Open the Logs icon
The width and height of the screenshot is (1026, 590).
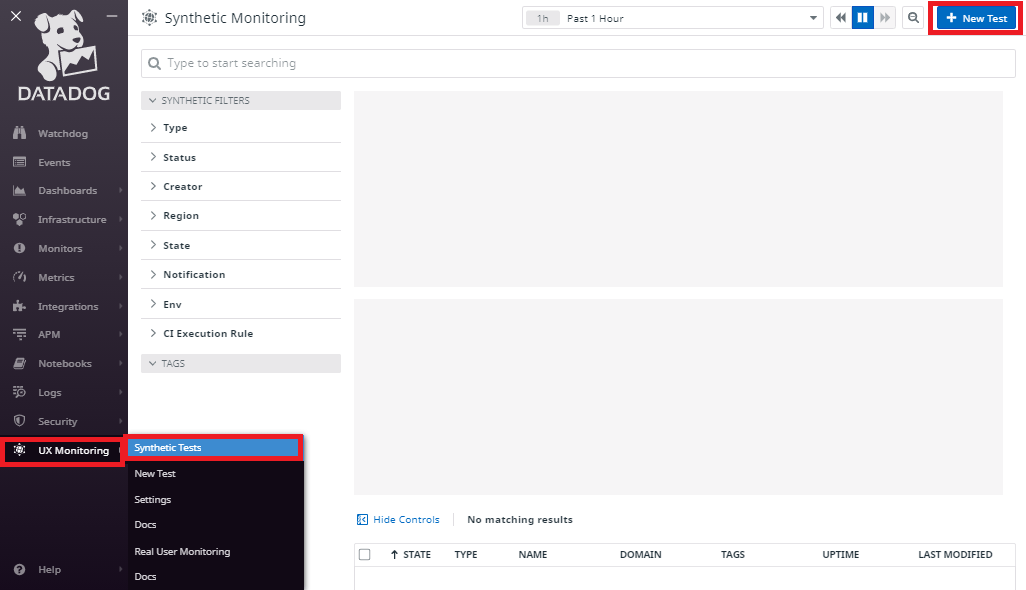tap(20, 392)
